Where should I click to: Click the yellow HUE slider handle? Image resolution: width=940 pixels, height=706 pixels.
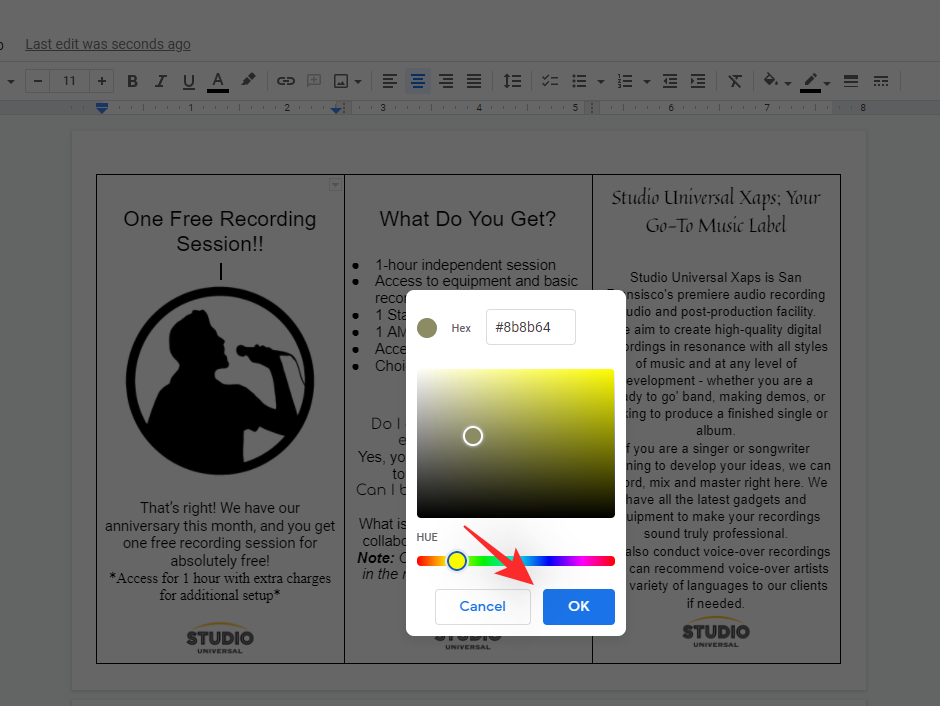pos(456,561)
